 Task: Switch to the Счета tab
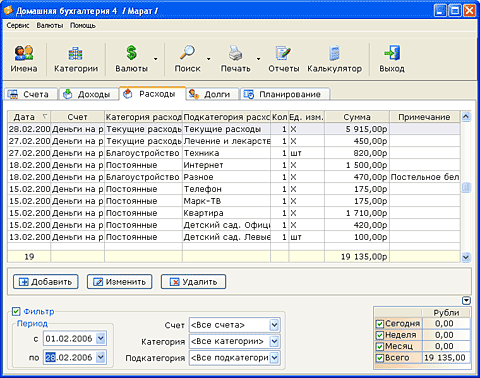(x=31, y=94)
